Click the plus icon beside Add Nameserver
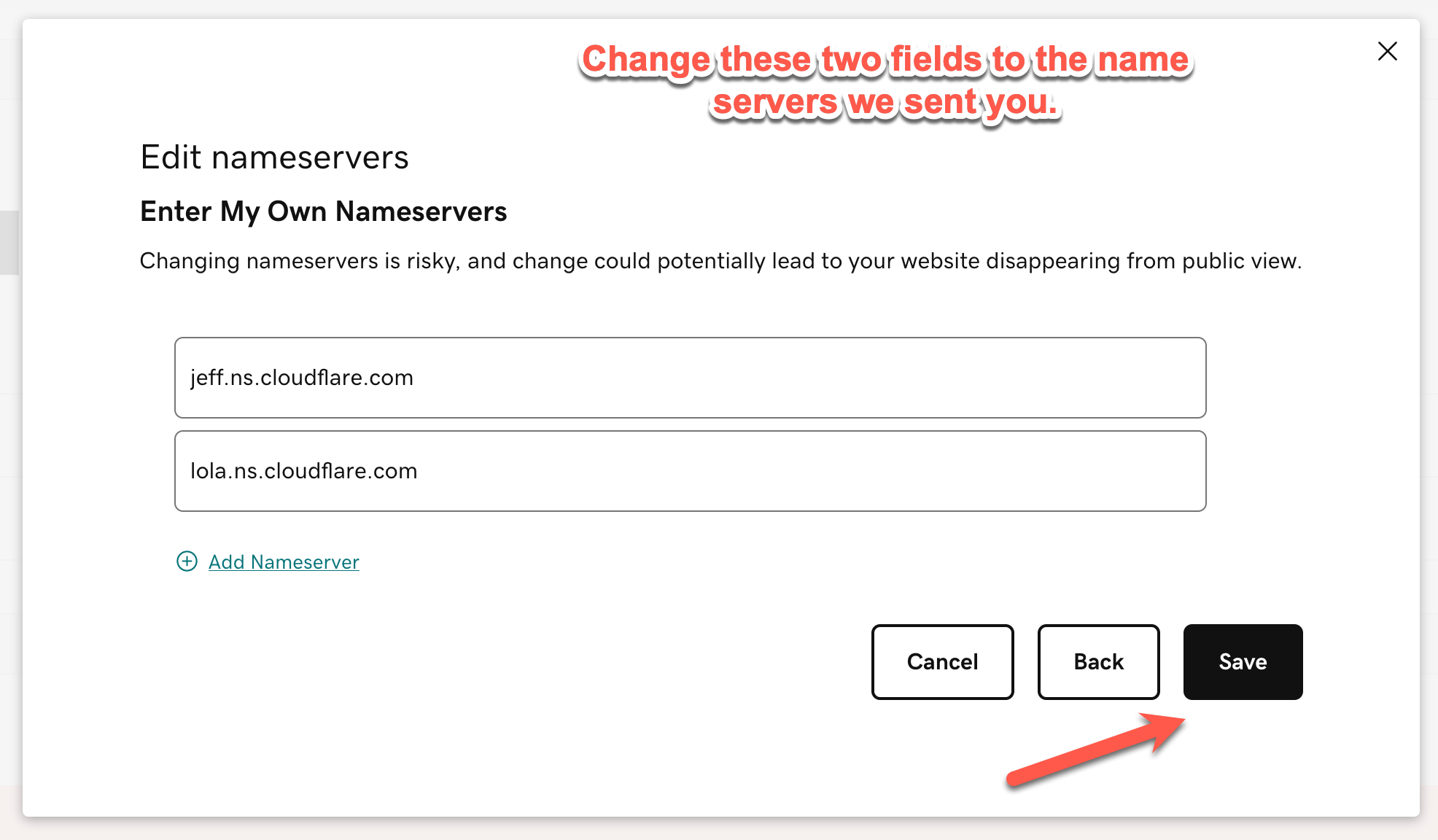Viewport: 1438px width, 840px height. click(187, 561)
